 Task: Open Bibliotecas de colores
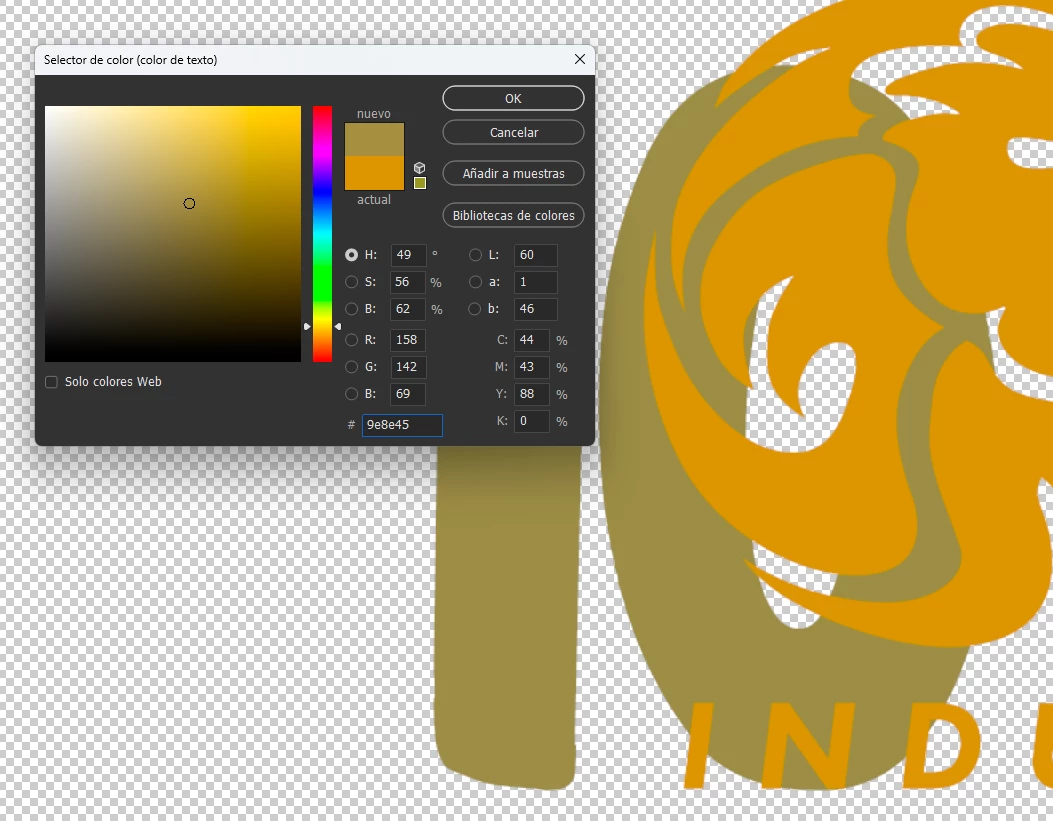coord(513,215)
